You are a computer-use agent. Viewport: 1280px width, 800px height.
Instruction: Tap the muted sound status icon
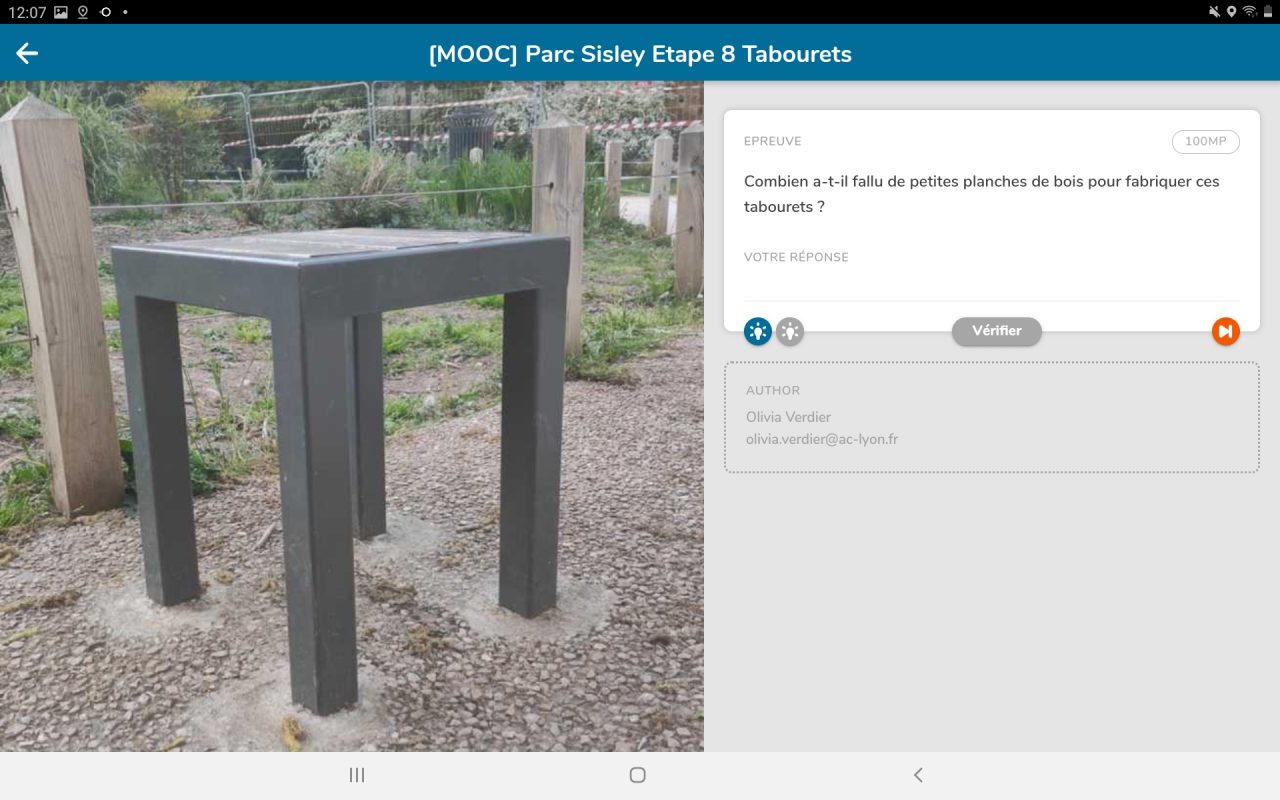[1214, 12]
